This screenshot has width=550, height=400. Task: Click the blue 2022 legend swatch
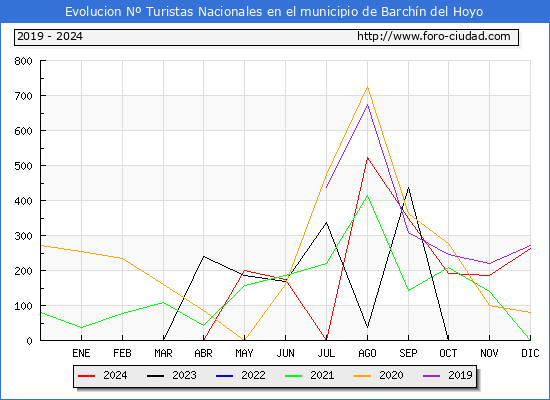click(224, 376)
